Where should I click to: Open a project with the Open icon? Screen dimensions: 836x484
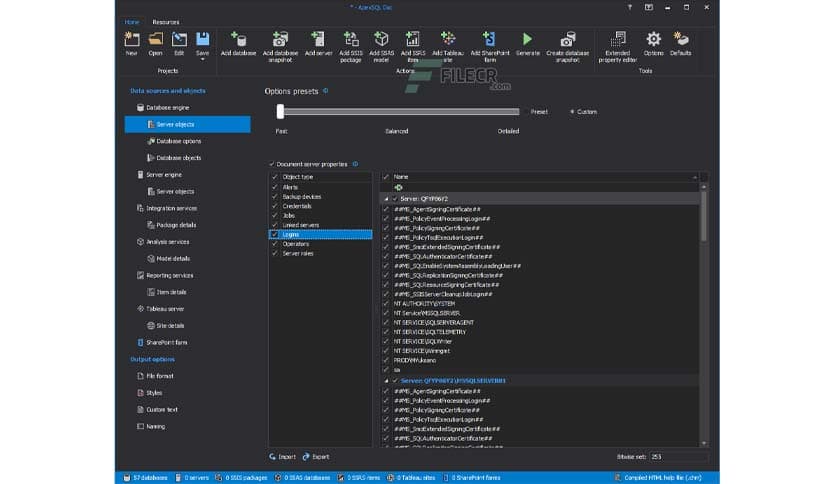click(x=155, y=40)
